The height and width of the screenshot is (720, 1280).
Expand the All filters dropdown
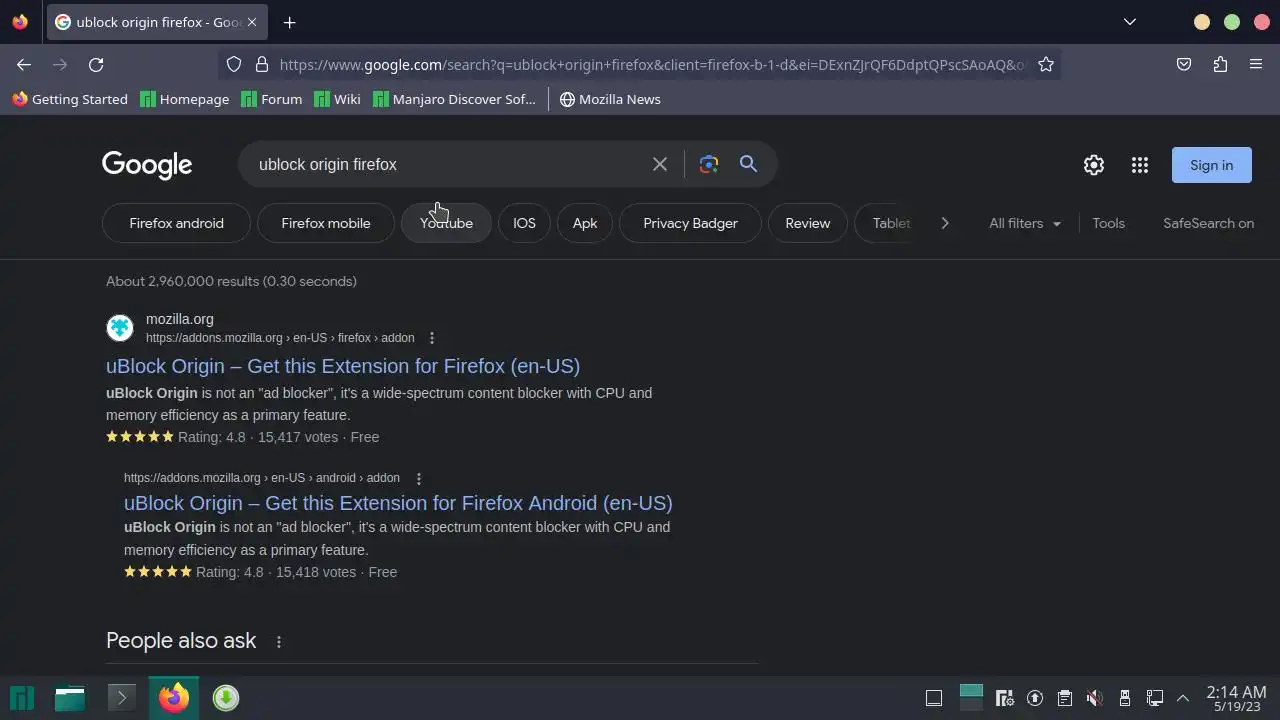(1025, 223)
